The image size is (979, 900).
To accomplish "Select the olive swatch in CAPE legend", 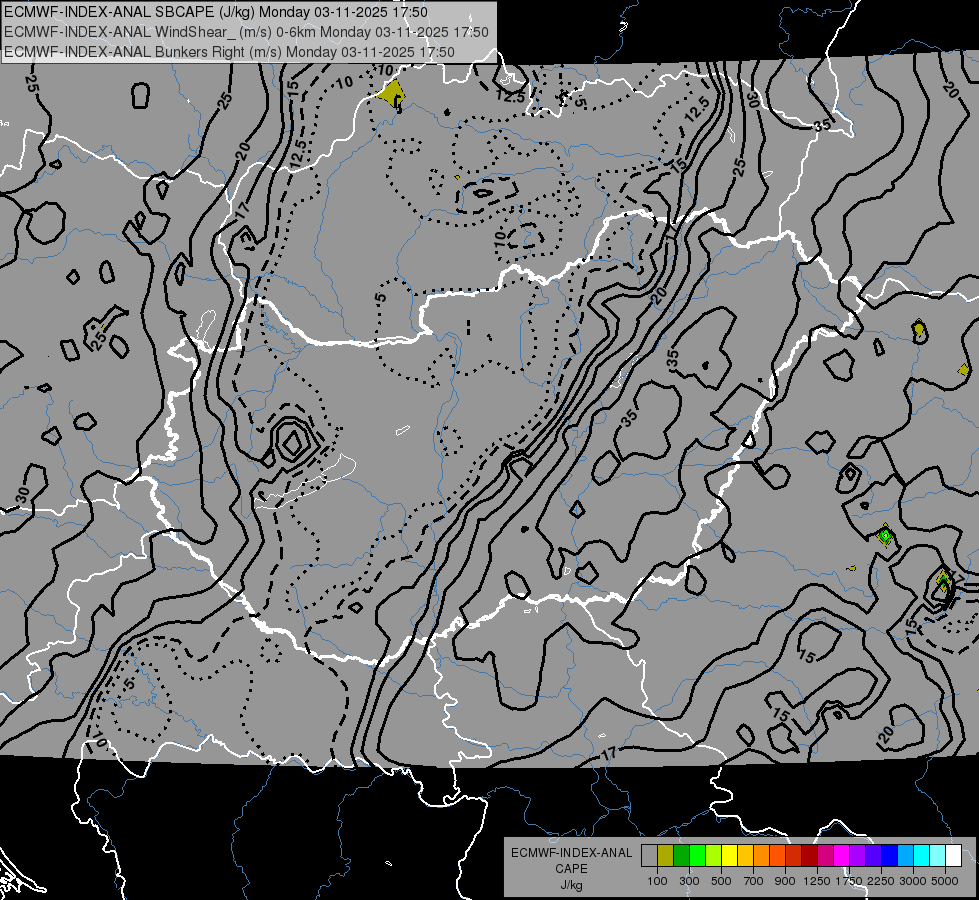I will pyautogui.click(x=665, y=855).
